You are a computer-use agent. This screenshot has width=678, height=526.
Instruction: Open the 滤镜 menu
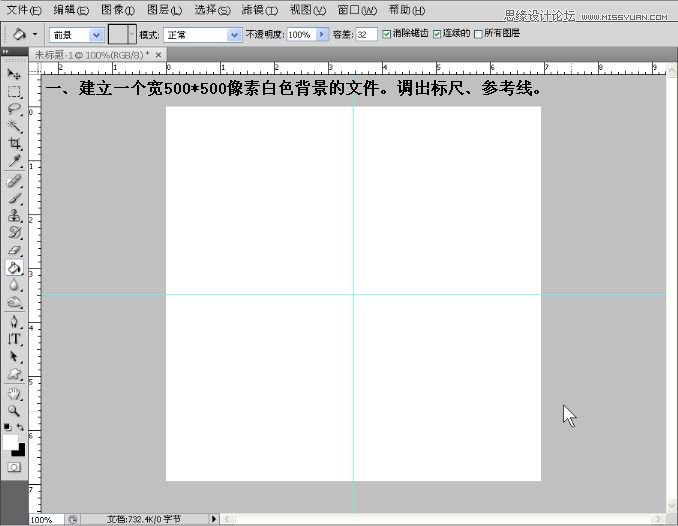click(x=259, y=10)
